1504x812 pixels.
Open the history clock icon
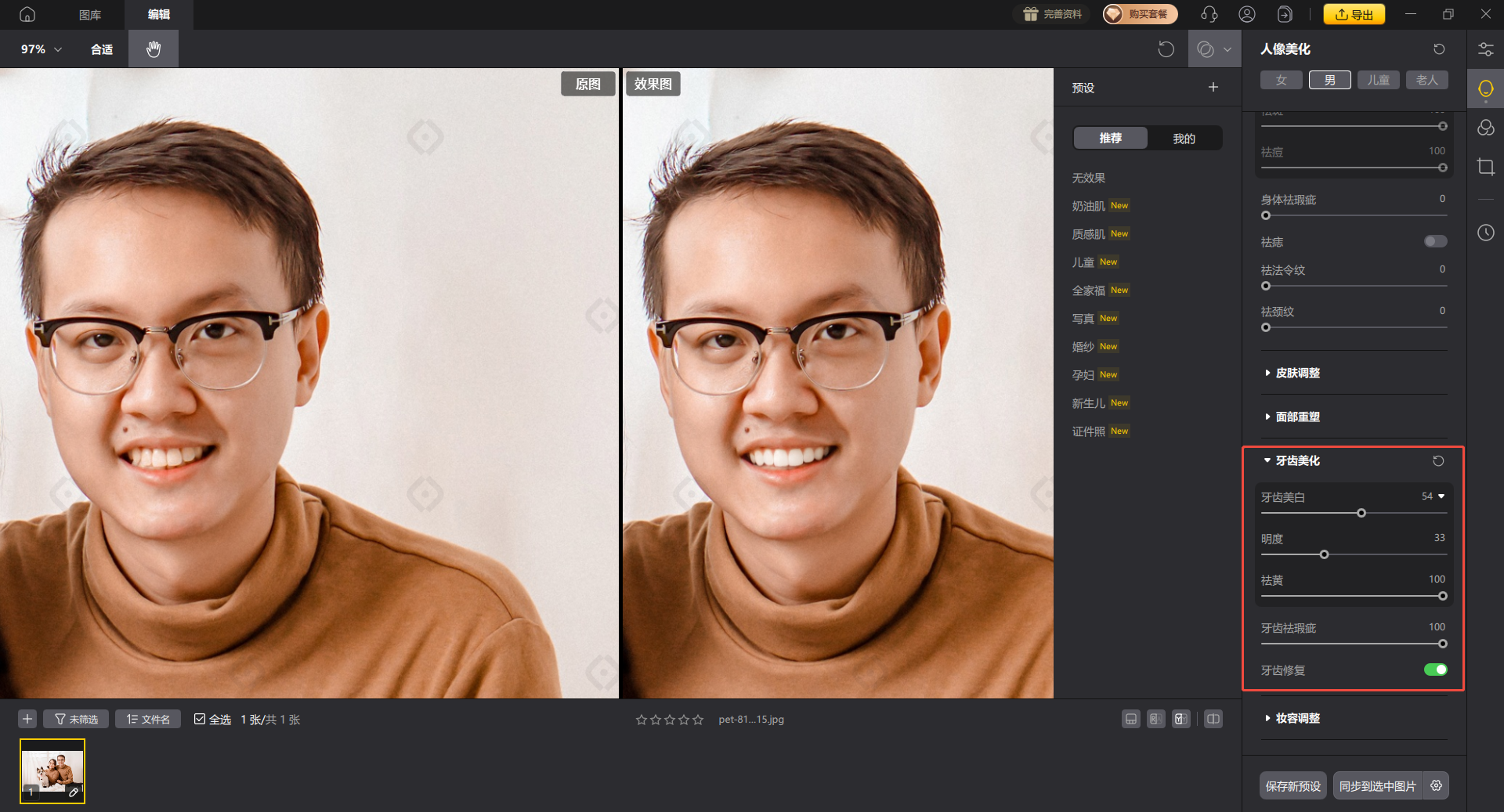(1485, 233)
